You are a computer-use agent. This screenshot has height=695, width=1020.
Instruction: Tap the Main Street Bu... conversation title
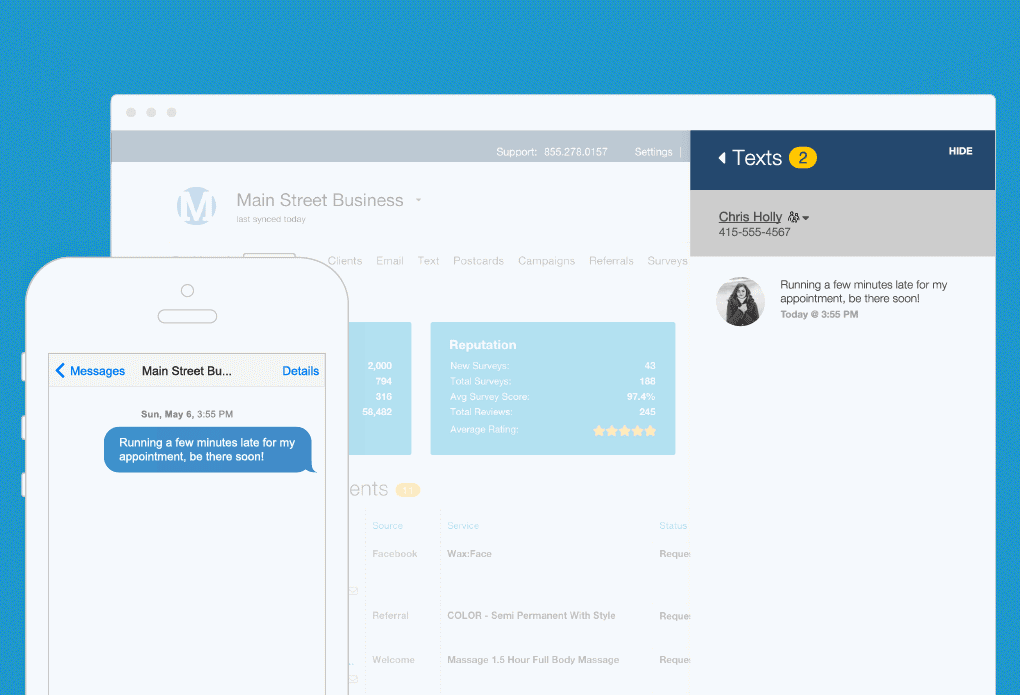187,371
